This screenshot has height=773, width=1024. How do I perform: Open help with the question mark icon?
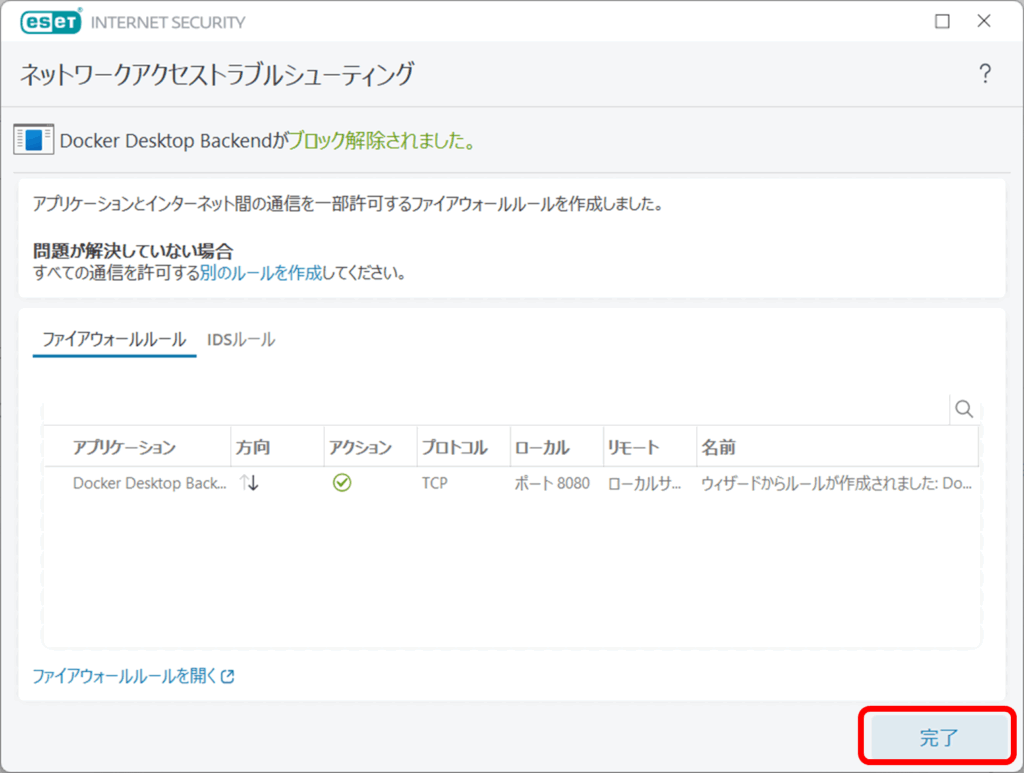tap(985, 73)
